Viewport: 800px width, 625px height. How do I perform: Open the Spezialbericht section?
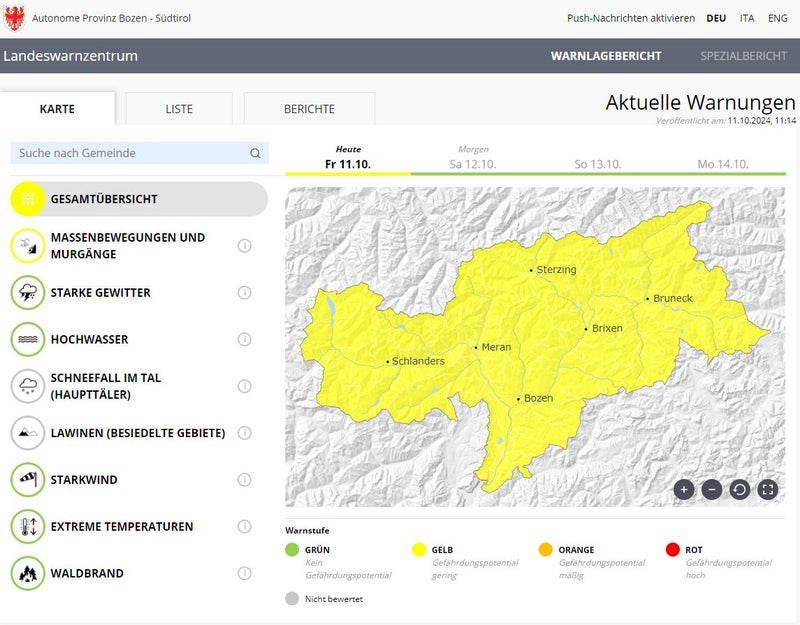[743, 56]
